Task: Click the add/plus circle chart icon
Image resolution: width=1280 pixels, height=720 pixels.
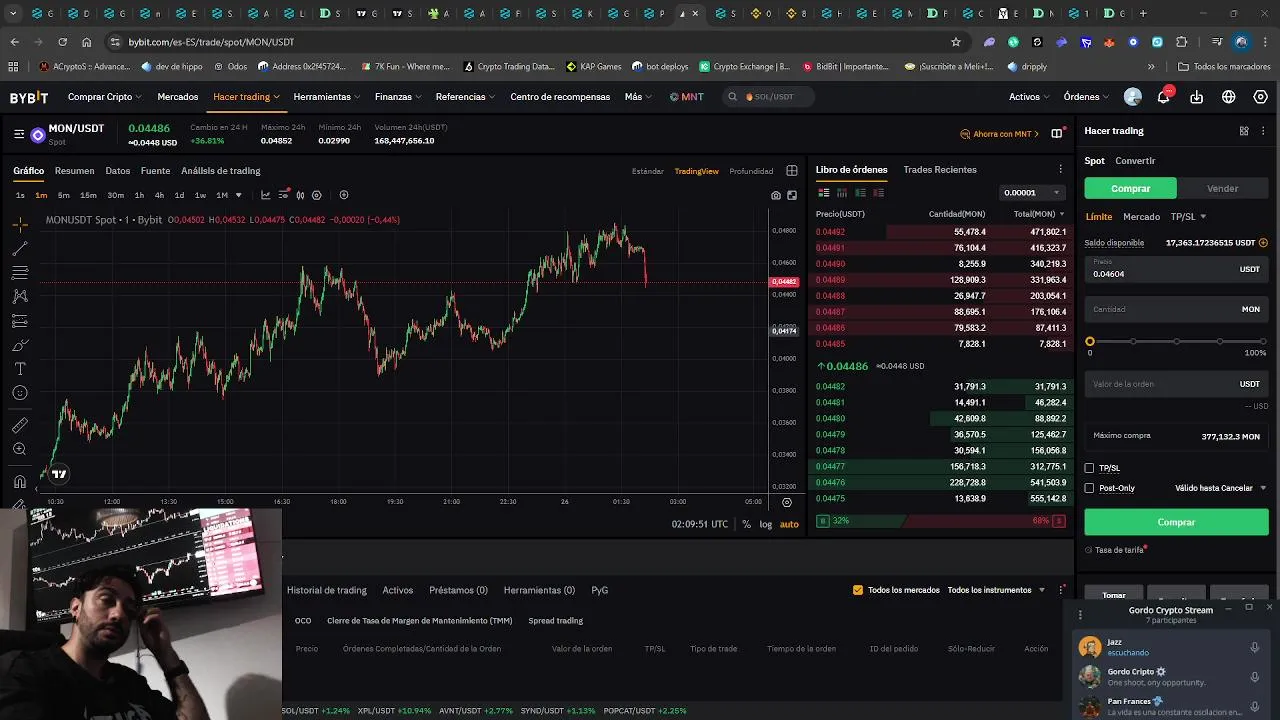Action: [x=344, y=195]
